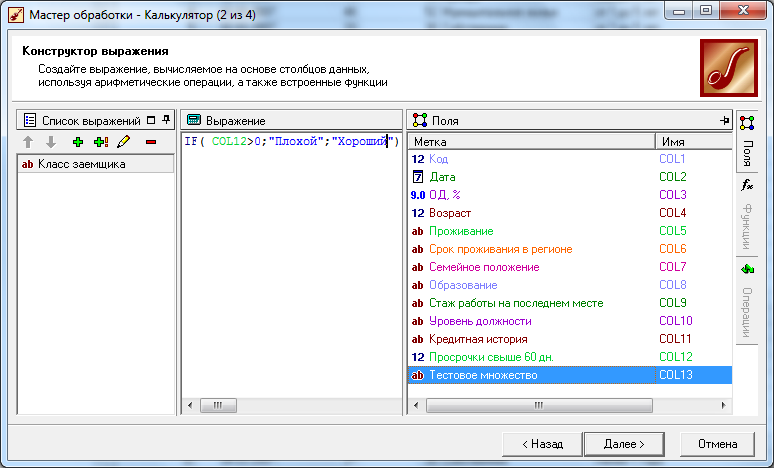This screenshot has height=468, width=774.
Task: Select the Образование field row
Action: pos(570,285)
